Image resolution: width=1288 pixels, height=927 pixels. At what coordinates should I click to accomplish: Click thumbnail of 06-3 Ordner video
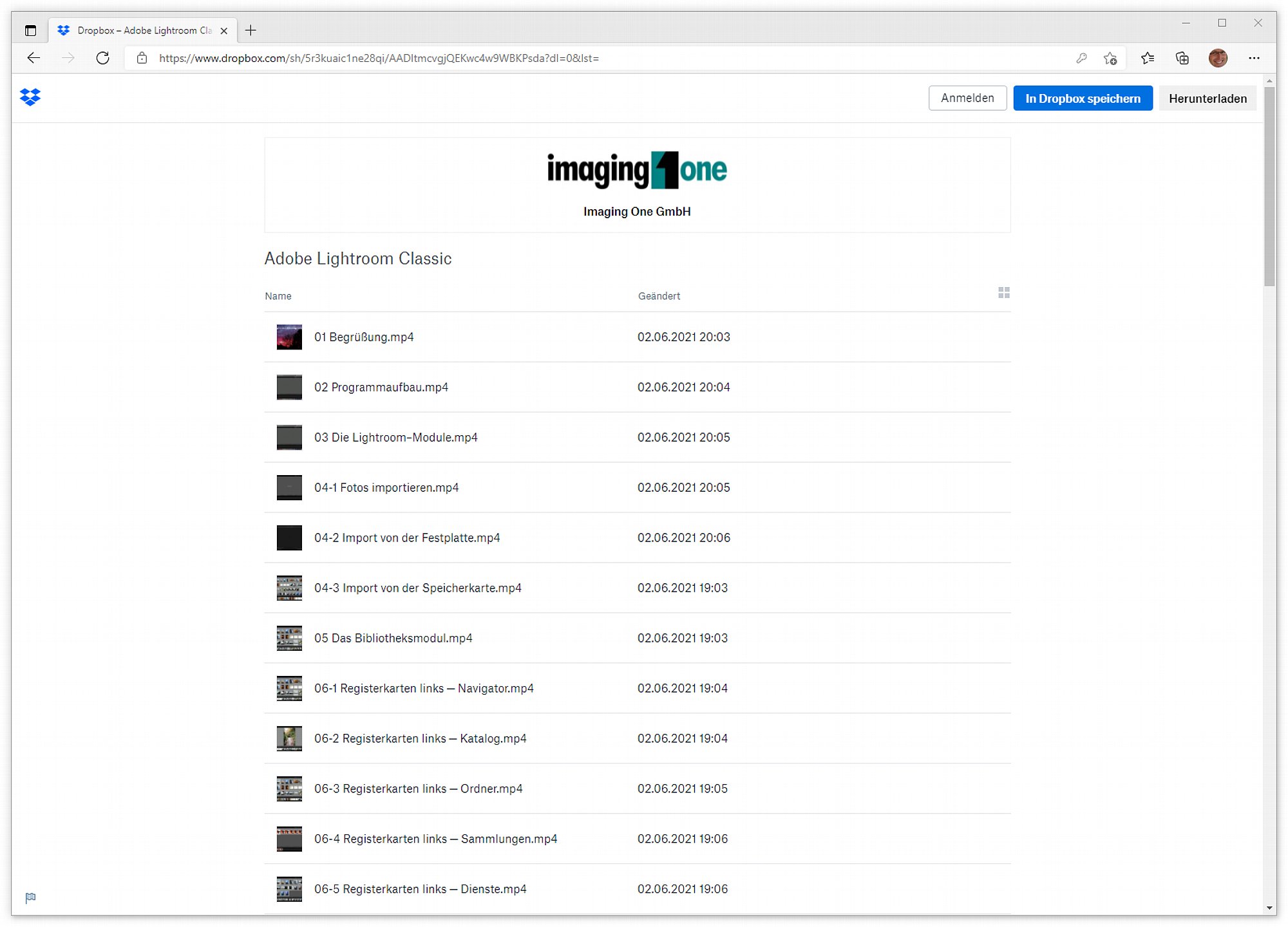289,789
